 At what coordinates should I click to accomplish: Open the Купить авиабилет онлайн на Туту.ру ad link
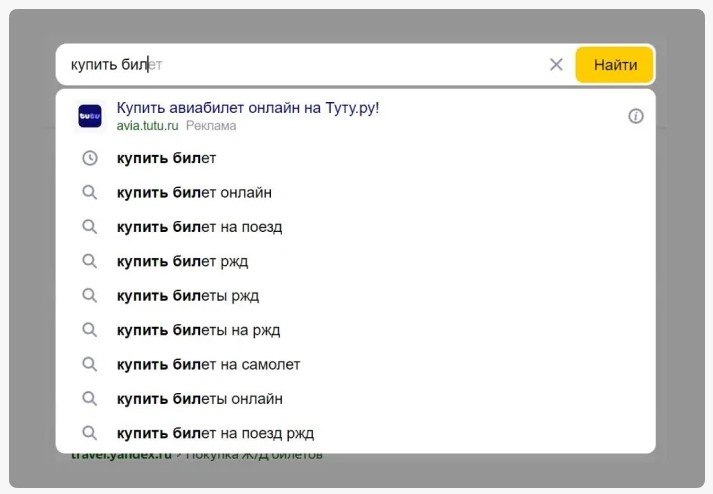pyautogui.click(x=248, y=108)
